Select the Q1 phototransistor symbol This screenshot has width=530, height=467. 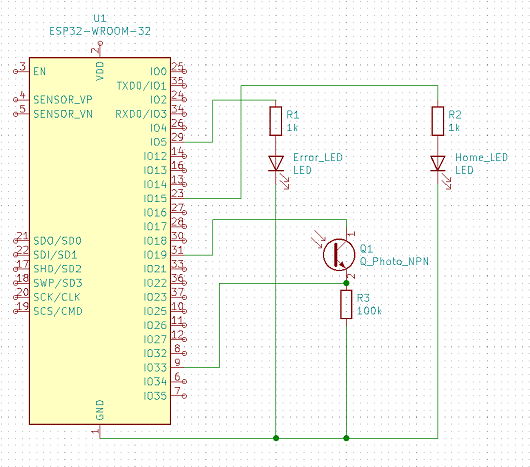[x=339, y=255]
